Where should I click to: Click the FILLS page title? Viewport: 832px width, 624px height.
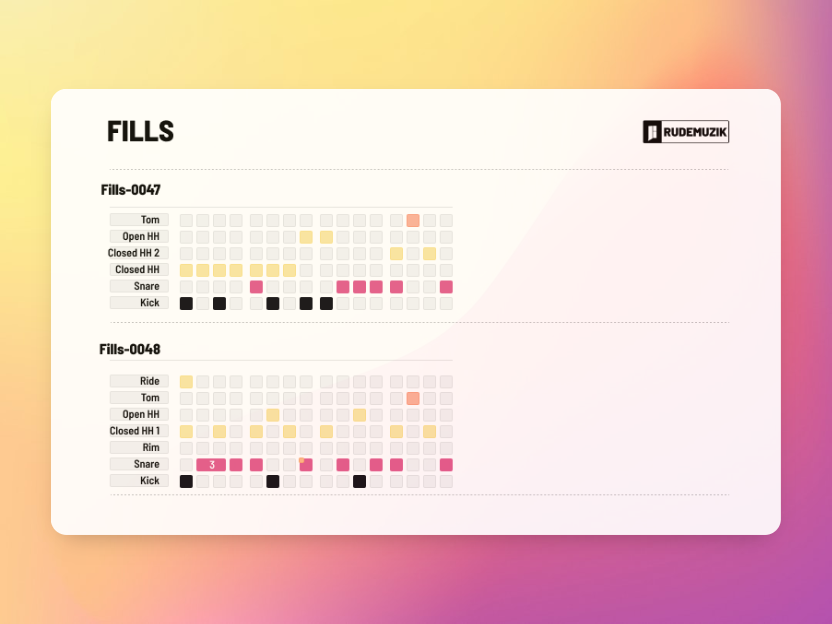pyautogui.click(x=141, y=131)
